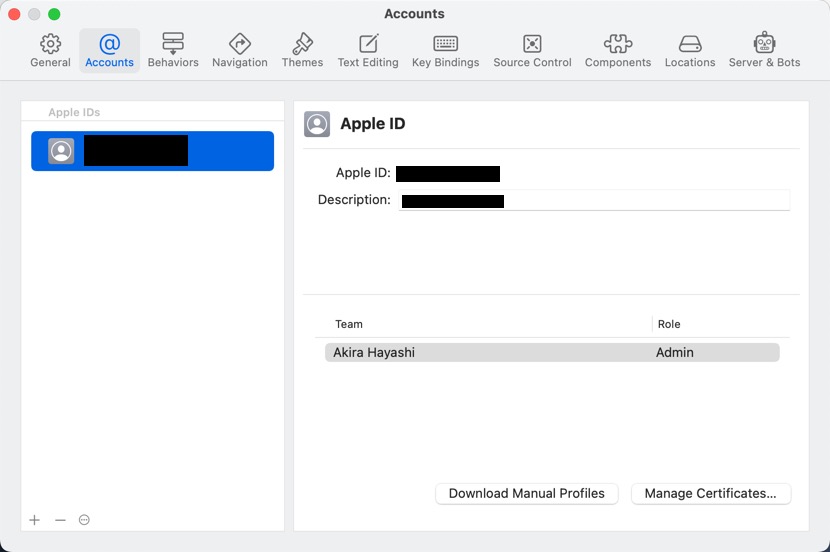Click the Team column header
This screenshot has width=830, height=552.
(x=349, y=324)
